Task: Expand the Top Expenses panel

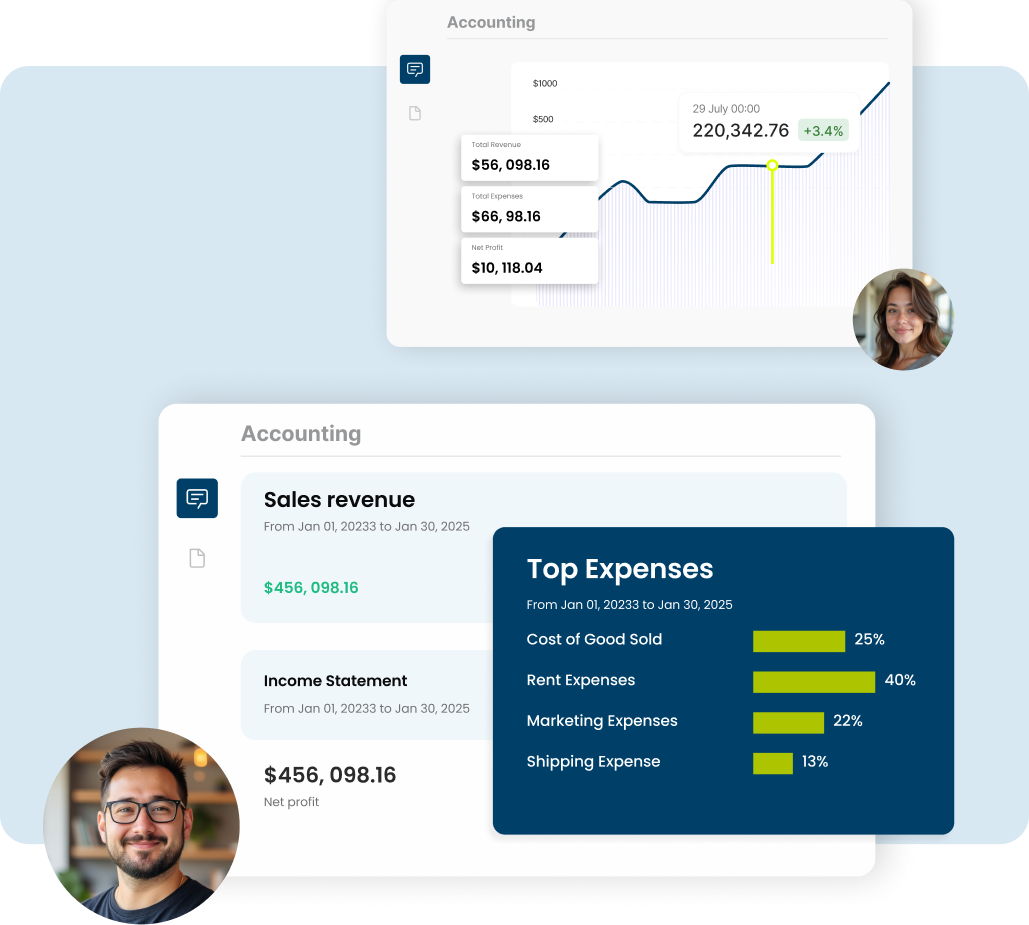Action: [x=619, y=568]
